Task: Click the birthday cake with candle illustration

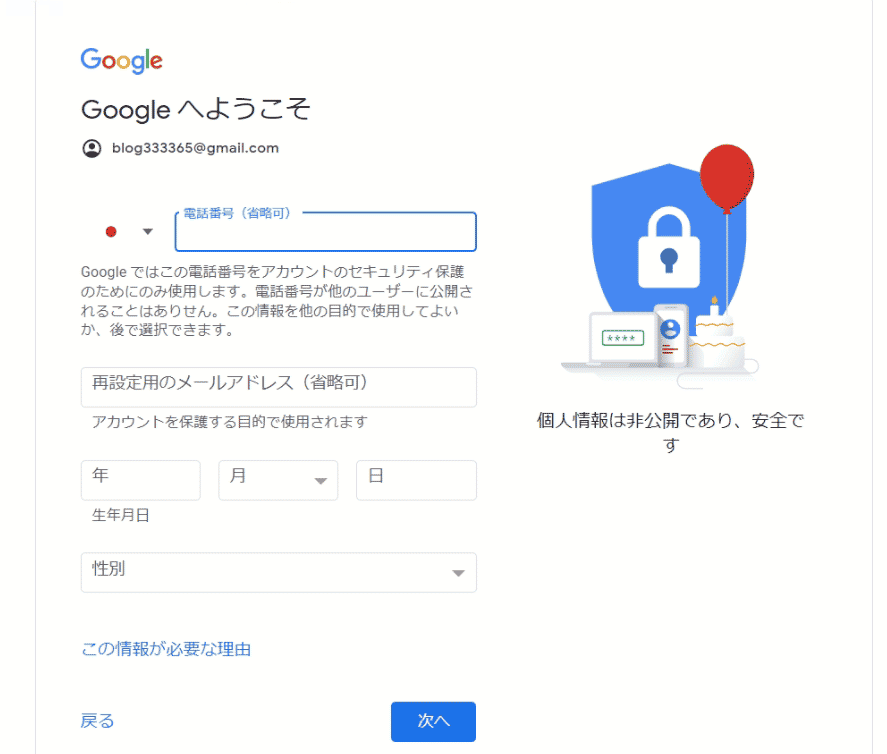Action: [716, 336]
